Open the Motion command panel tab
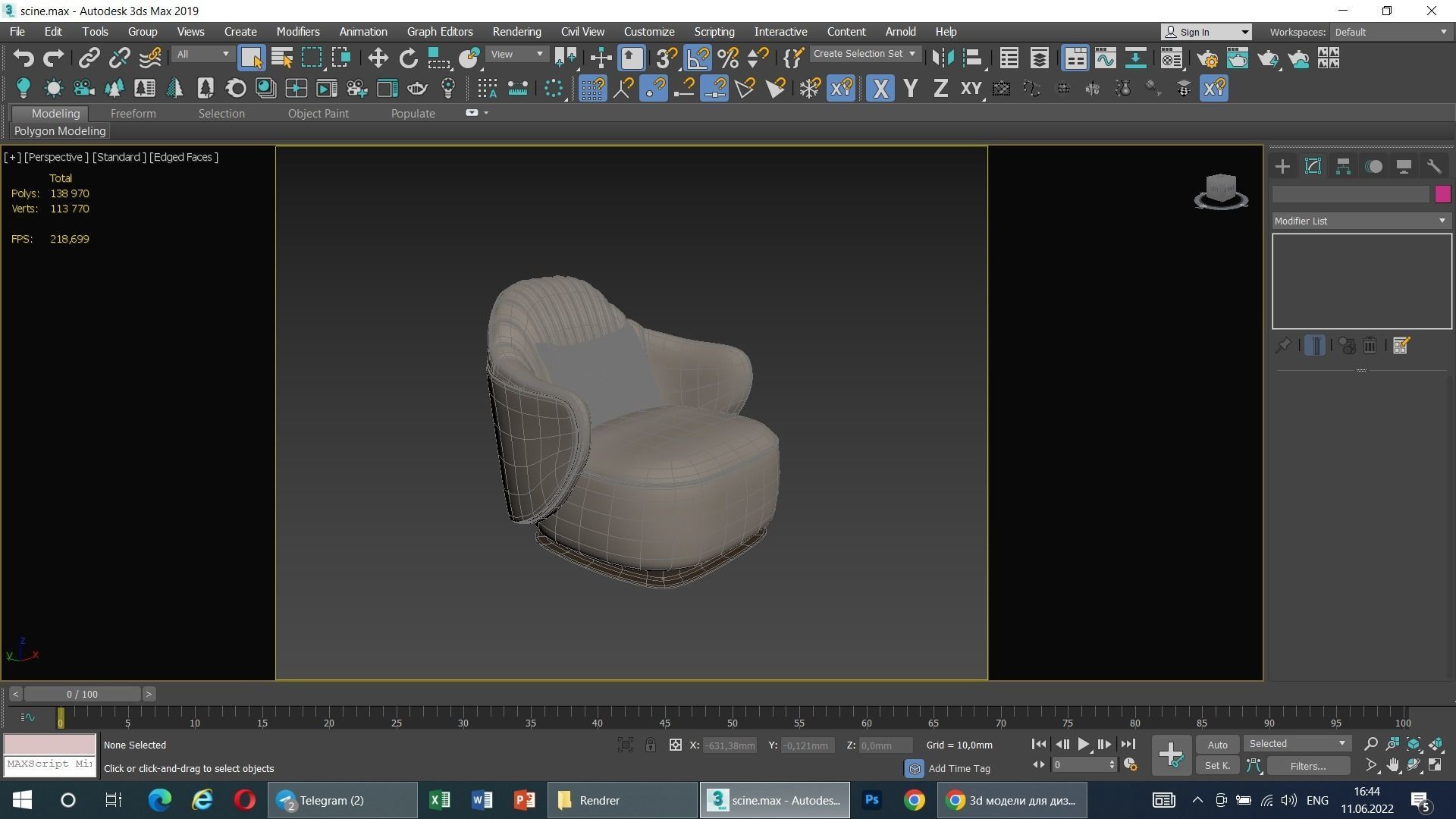This screenshot has height=819, width=1456. [1373, 167]
